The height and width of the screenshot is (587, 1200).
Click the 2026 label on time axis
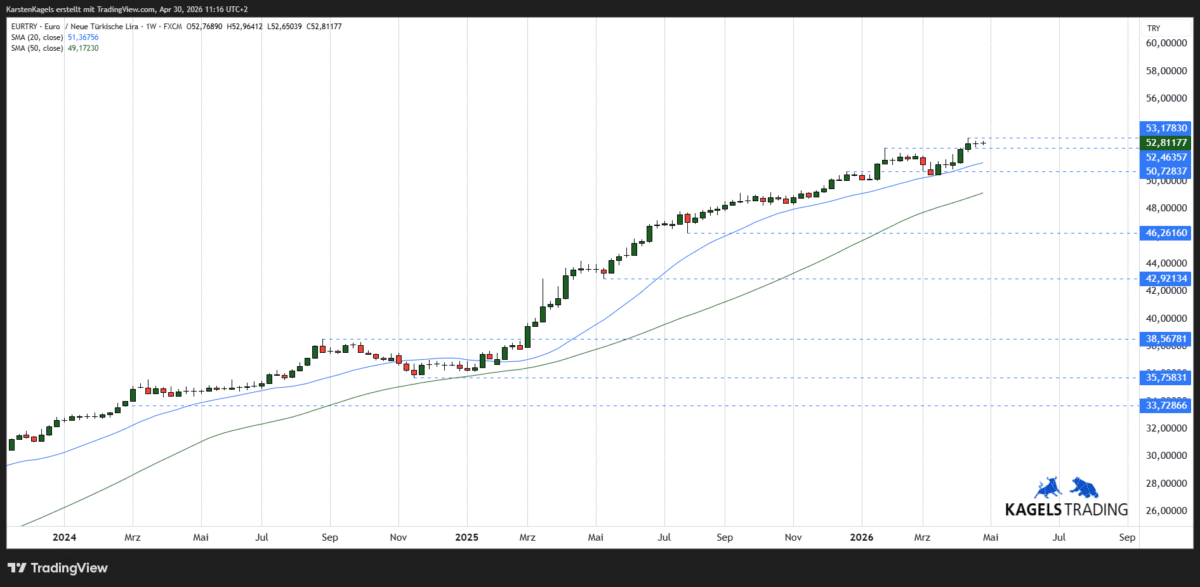click(863, 537)
